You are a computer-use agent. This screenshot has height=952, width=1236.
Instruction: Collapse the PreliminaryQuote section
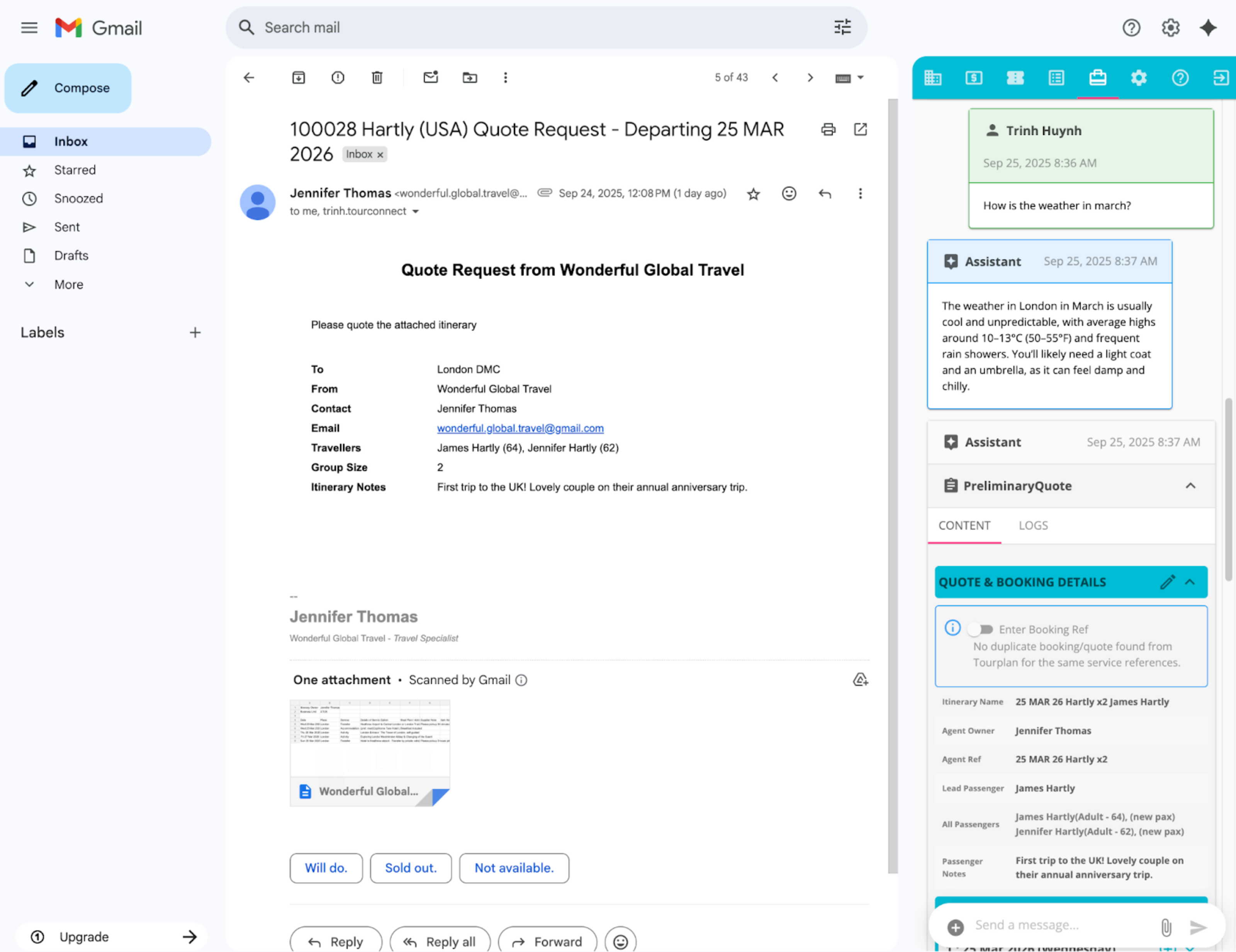(x=1190, y=486)
